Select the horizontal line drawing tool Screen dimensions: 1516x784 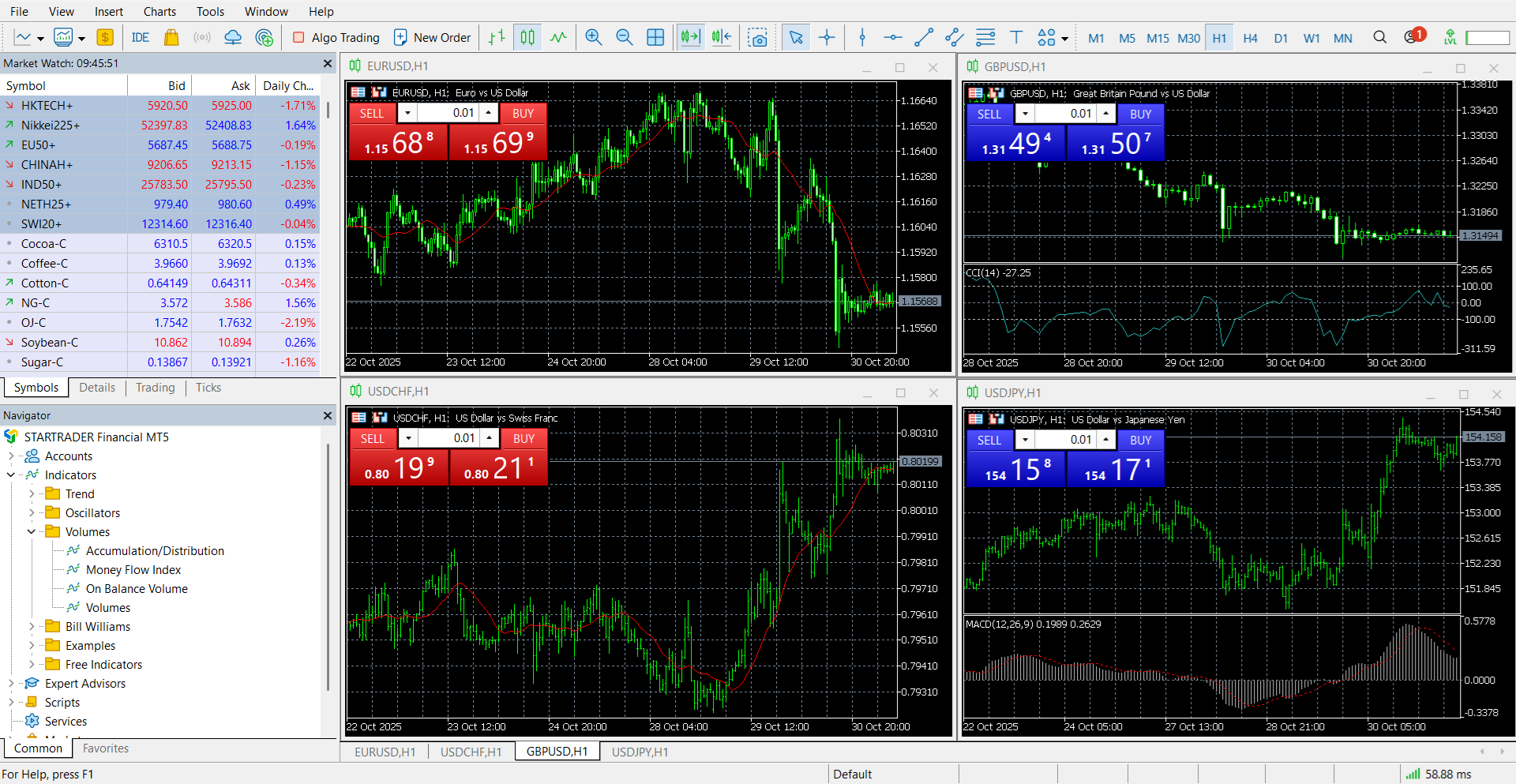tap(893, 37)
